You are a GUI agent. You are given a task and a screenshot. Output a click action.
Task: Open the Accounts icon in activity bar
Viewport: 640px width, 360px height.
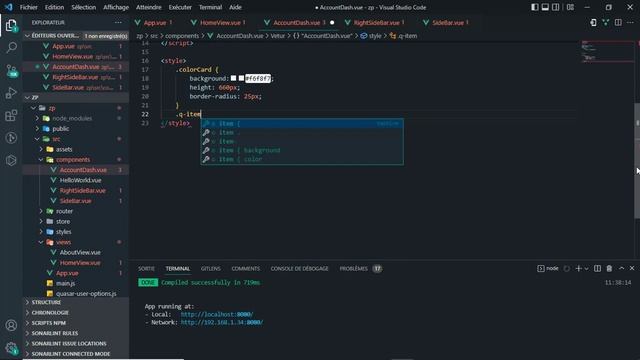coord(11,325)
